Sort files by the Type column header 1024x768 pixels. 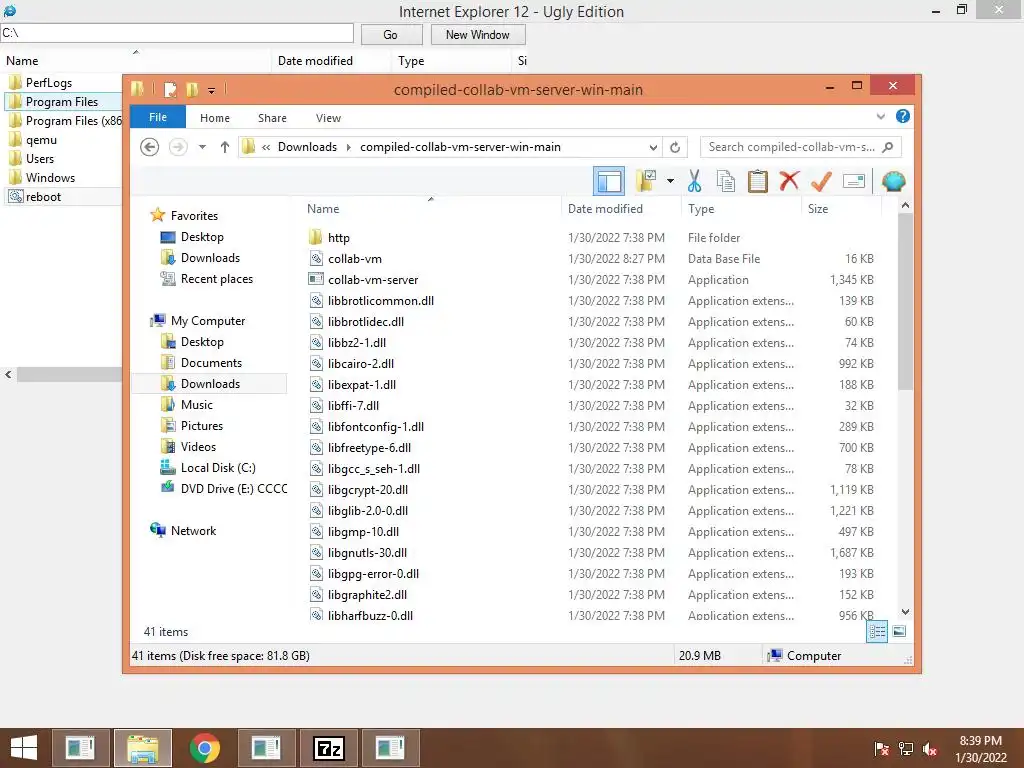701,209
